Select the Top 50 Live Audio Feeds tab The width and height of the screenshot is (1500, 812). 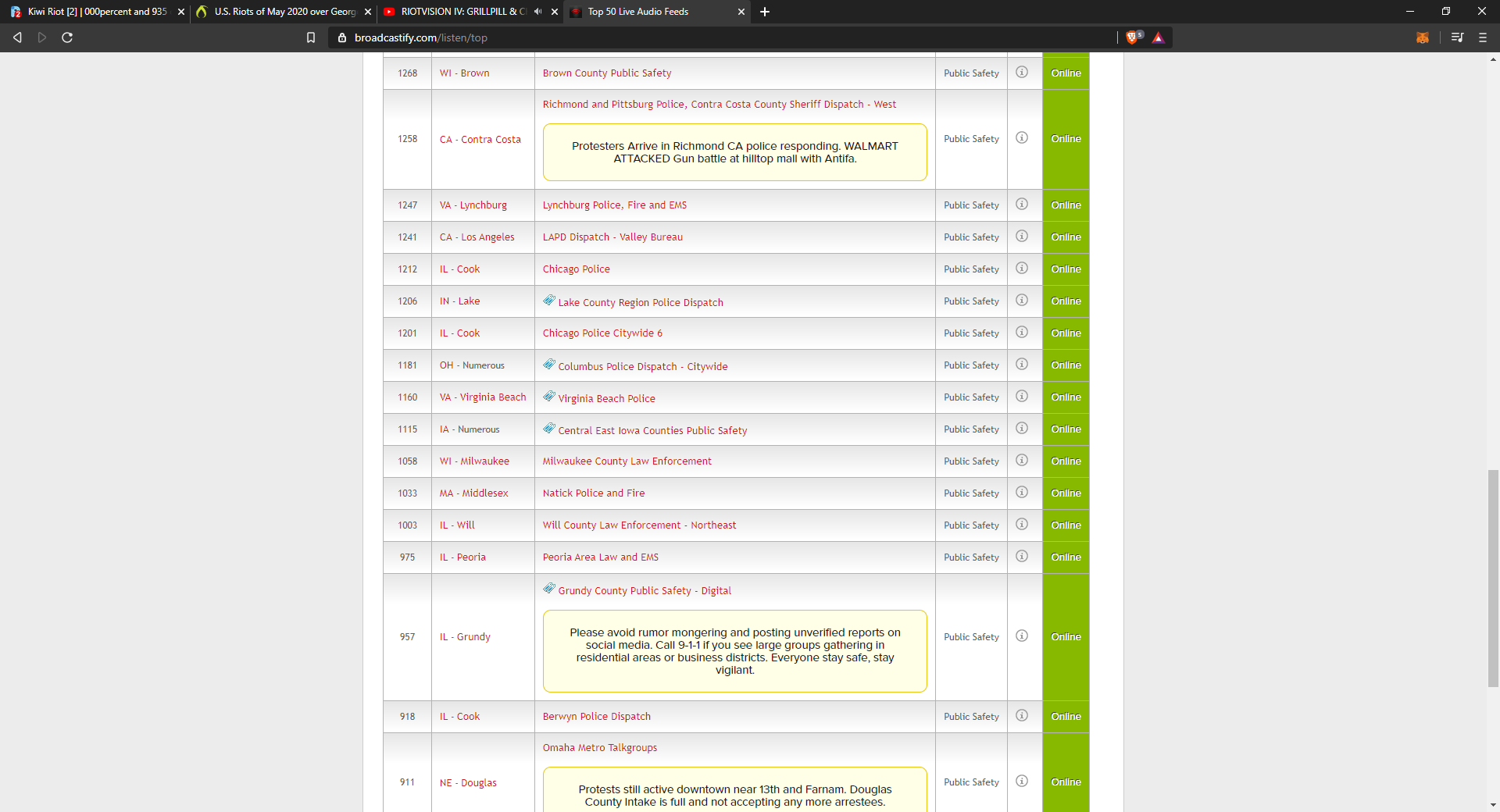[656, 12]
